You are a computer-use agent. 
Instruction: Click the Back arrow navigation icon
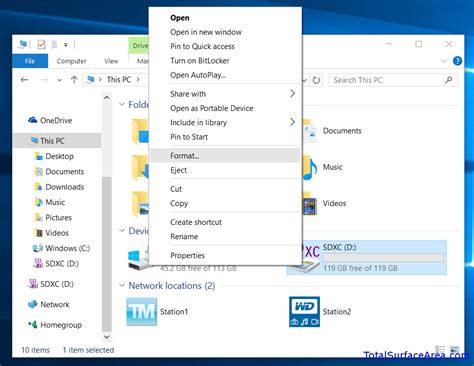coord(24,80)
